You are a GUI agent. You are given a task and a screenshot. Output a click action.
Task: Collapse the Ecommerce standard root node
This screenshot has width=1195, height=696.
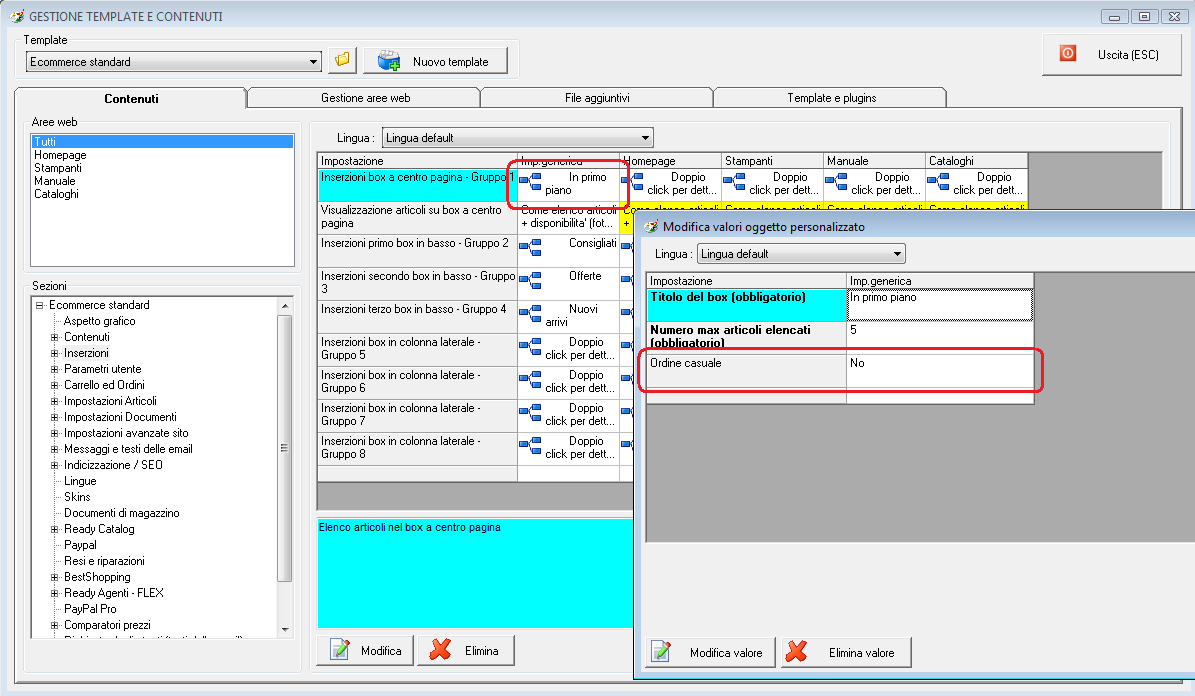coord(40,305)
